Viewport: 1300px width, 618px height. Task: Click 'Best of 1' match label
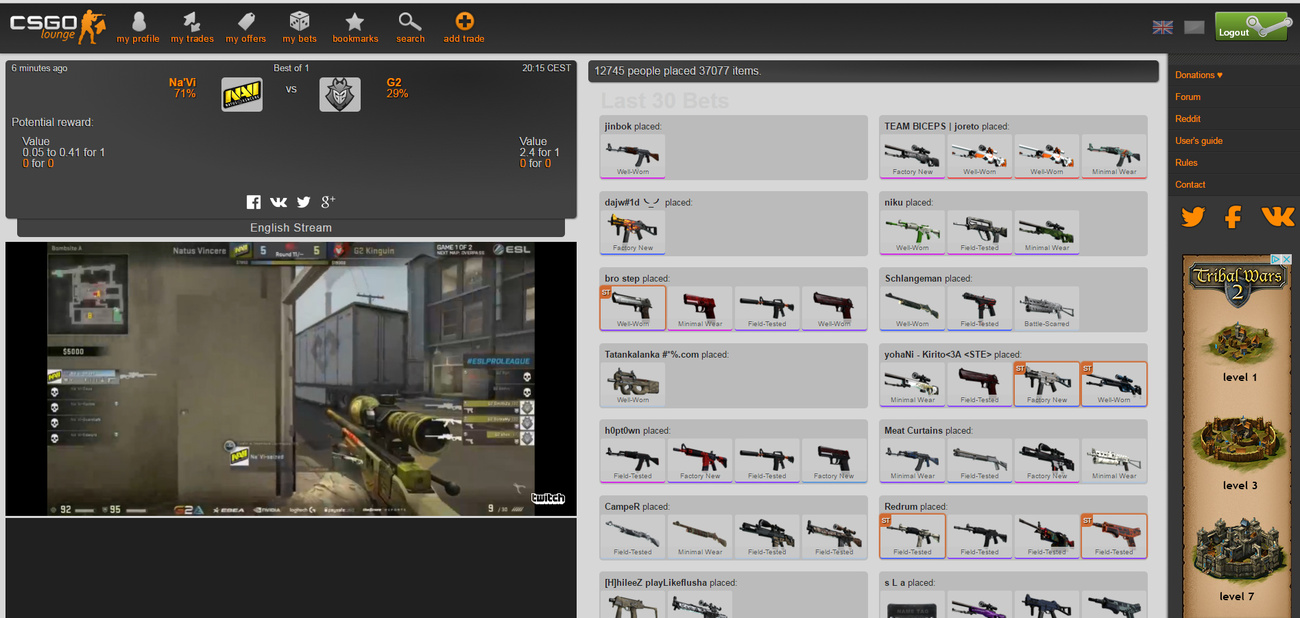point(291,68)
